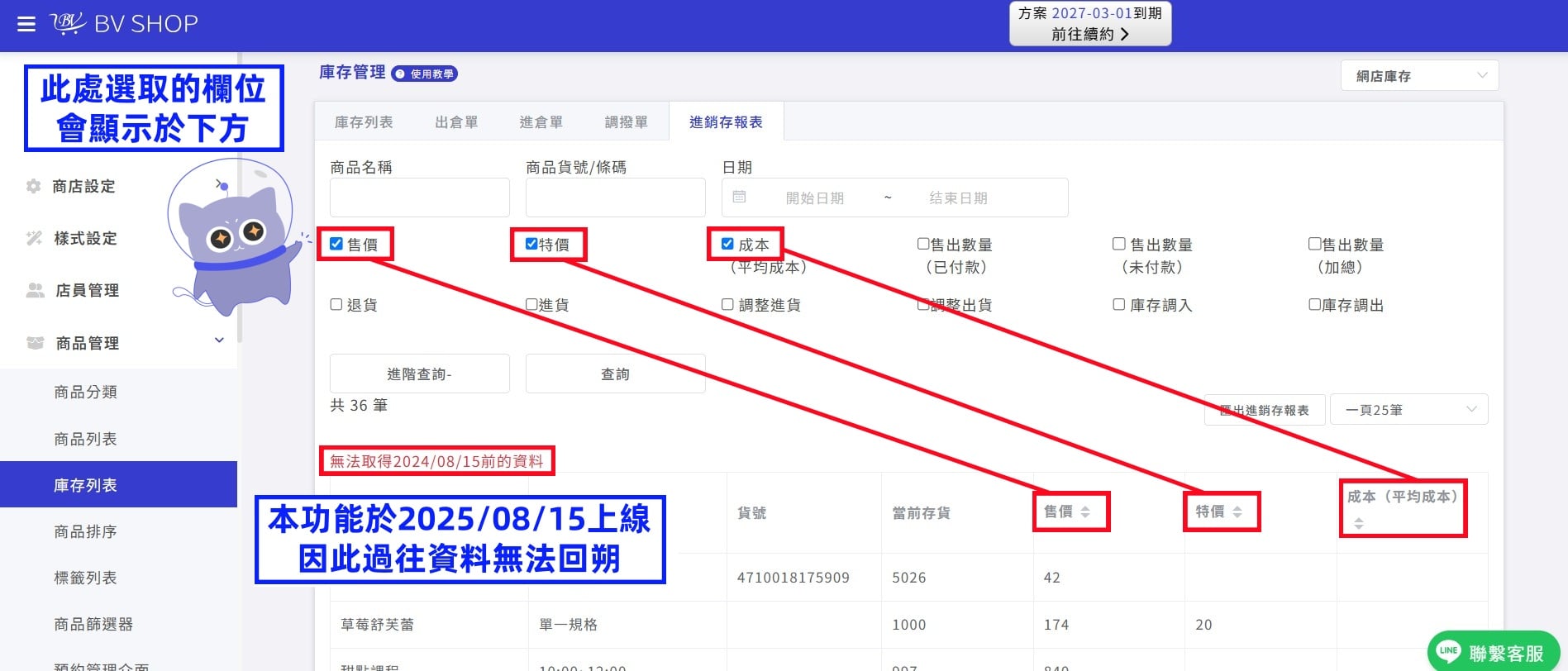Image resolution: width=1568 pixels, height=671 pixels.
Task: Check the 售出數量（已付款） checkbox
Action: pyautogui.click(x=923, y=244)
